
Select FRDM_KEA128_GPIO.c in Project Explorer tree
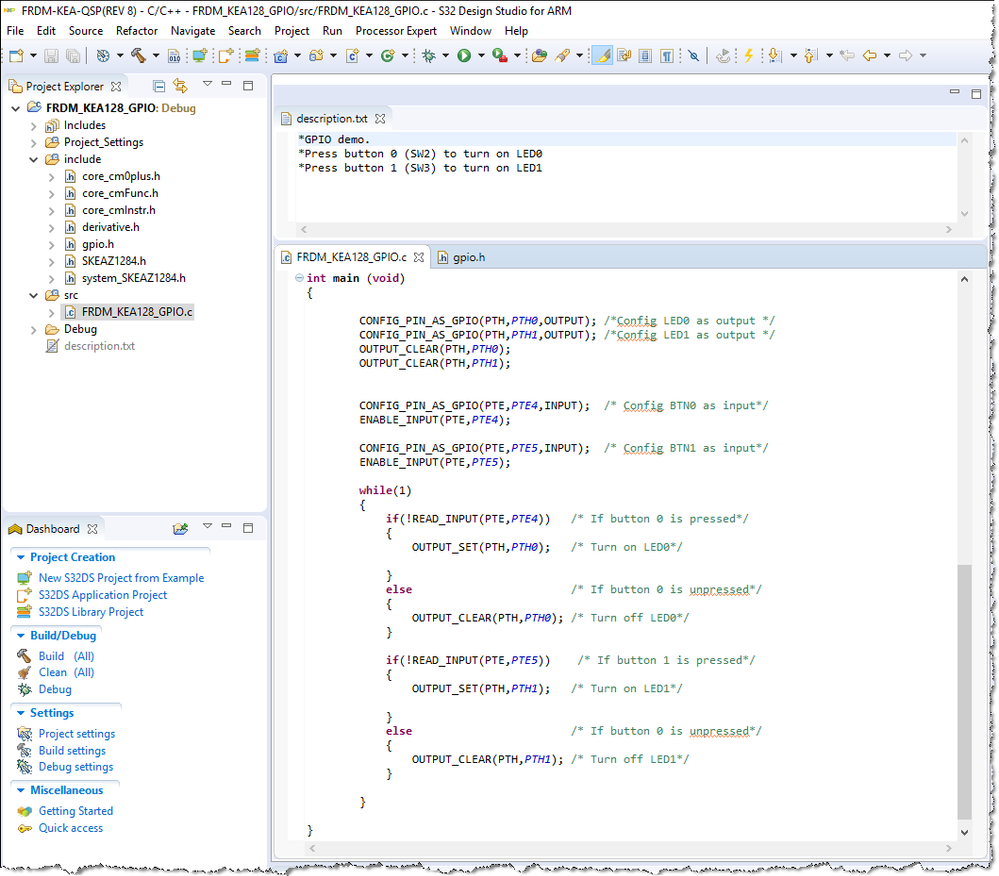(x=137, y=312)
